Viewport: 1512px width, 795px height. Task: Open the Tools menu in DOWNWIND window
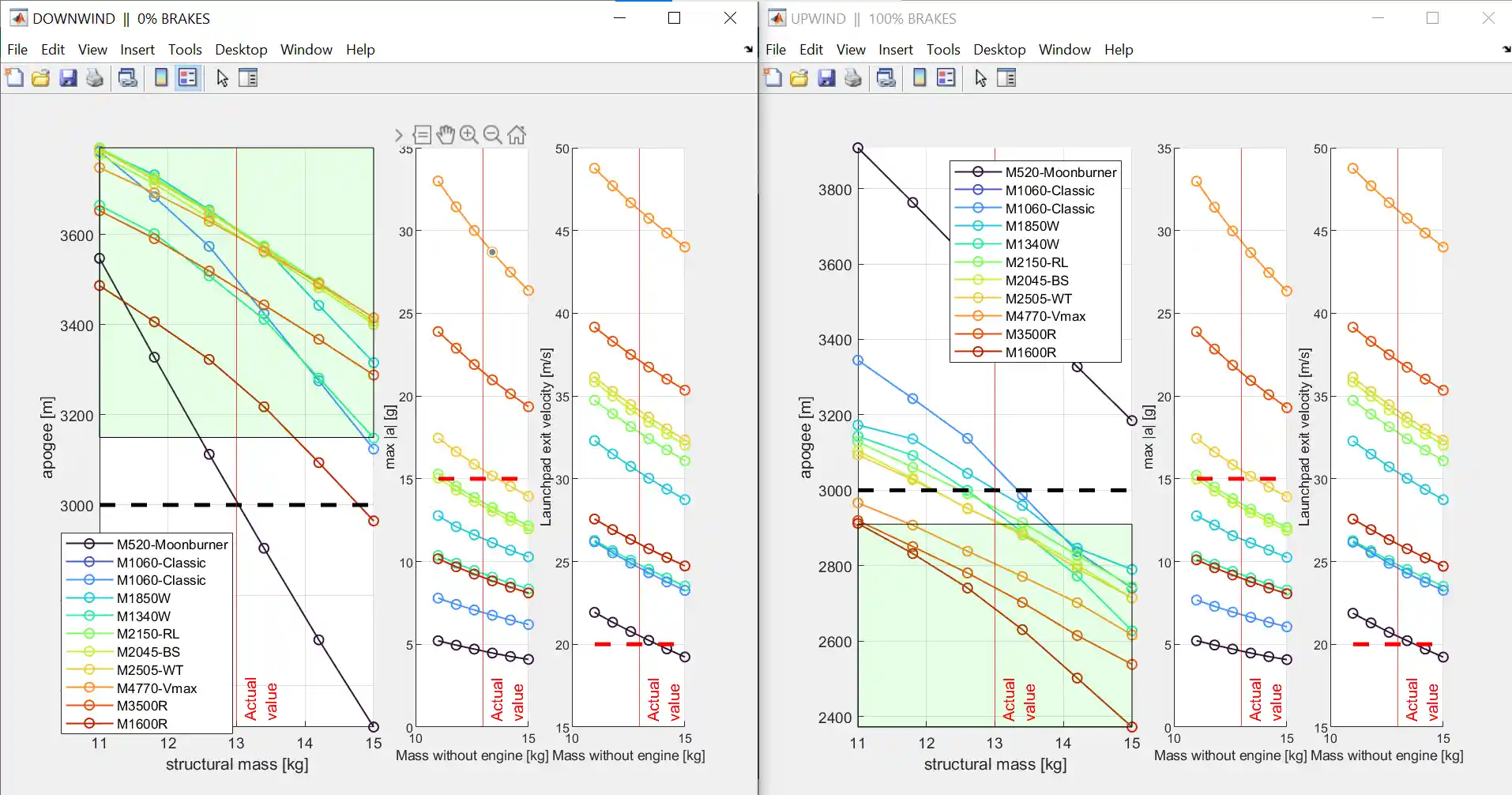pos(185,50)
